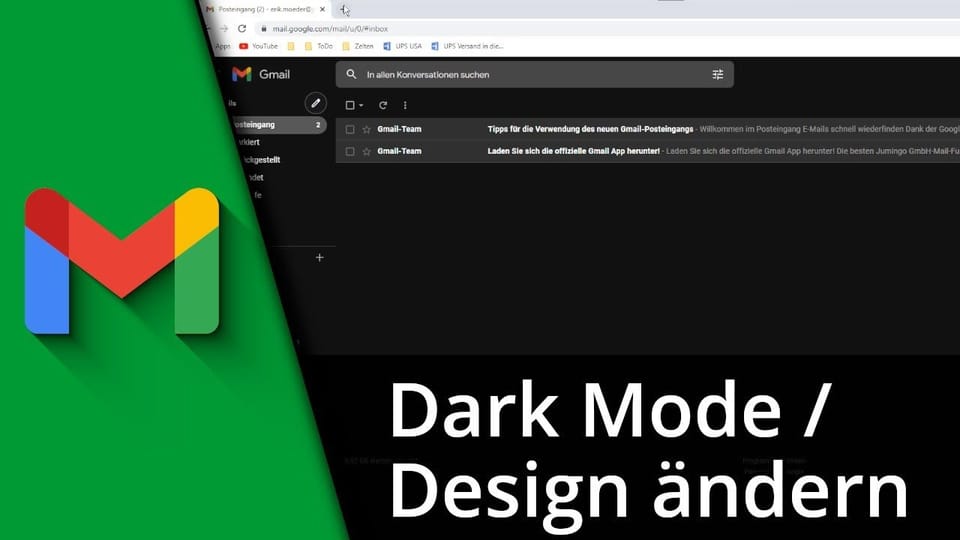This screenshot has width=960, height=540.
Task: Open the UPS USA bookmark
Action: tap(402, 46)
